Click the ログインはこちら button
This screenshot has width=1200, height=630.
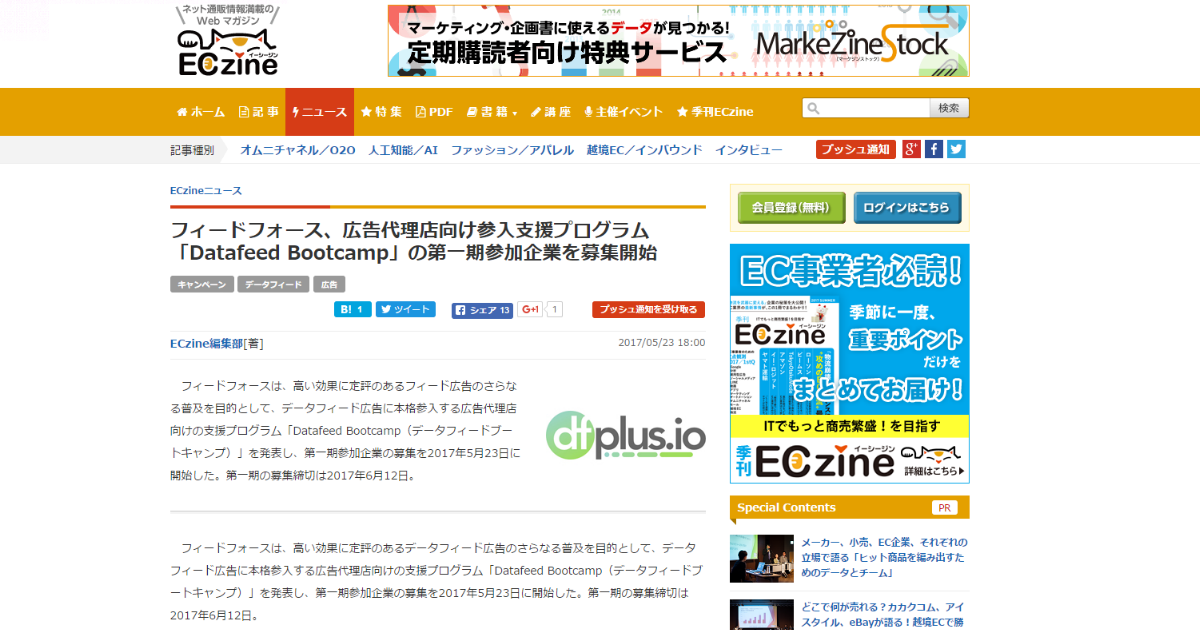908,208
